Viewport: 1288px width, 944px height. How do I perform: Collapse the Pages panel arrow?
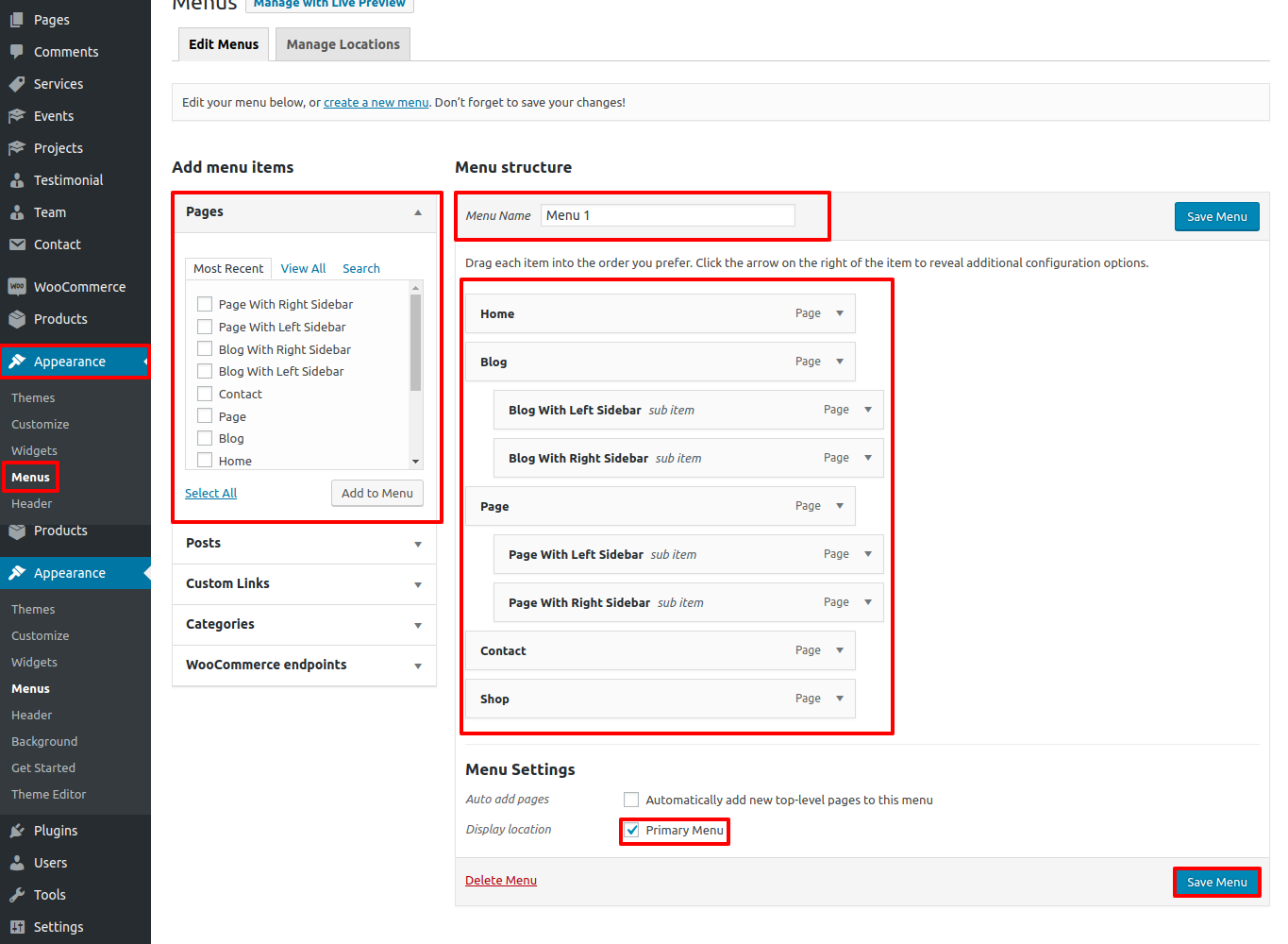tap(418, 212)
